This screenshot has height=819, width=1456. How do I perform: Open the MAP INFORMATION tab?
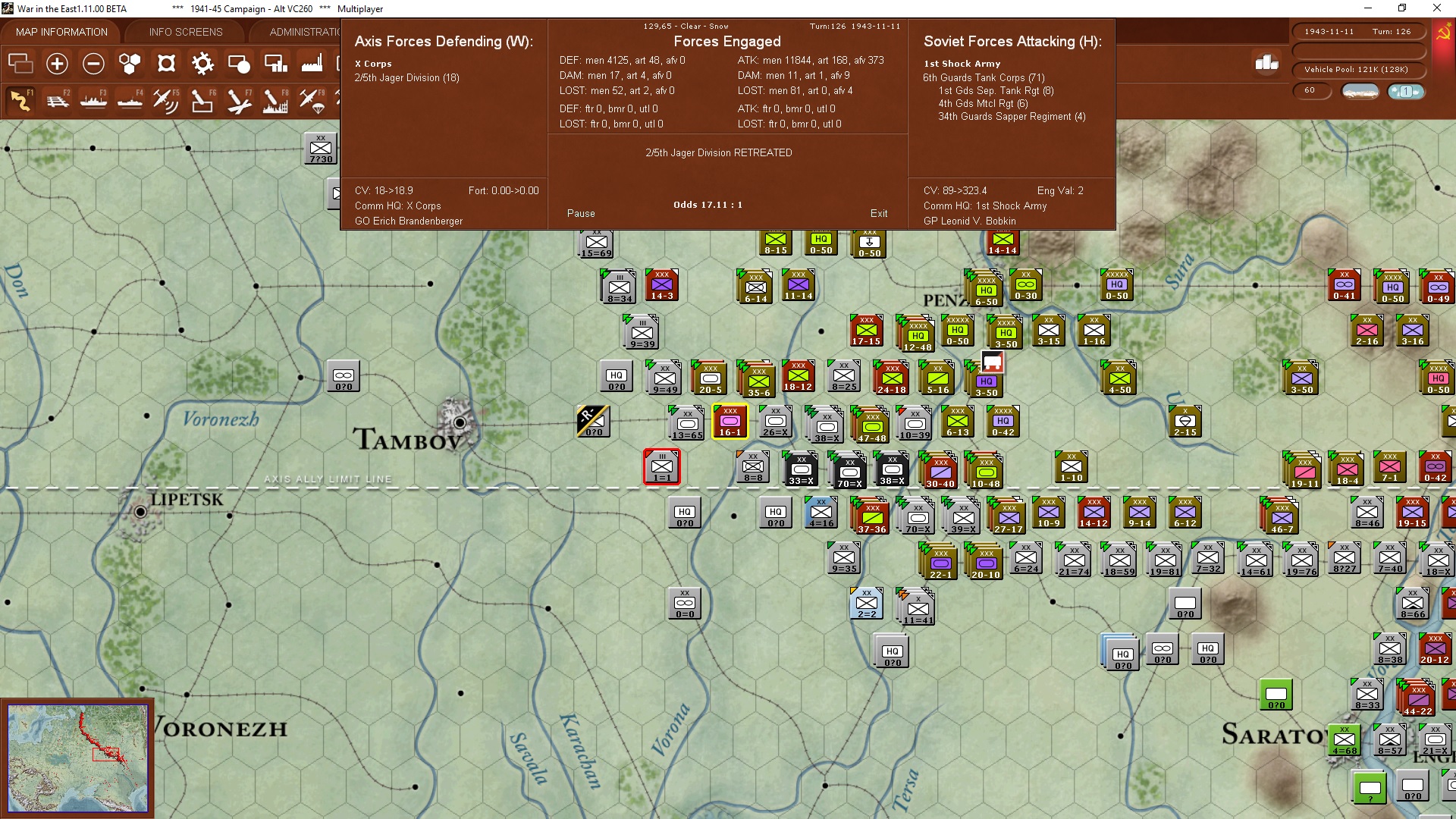pos(61,32)
